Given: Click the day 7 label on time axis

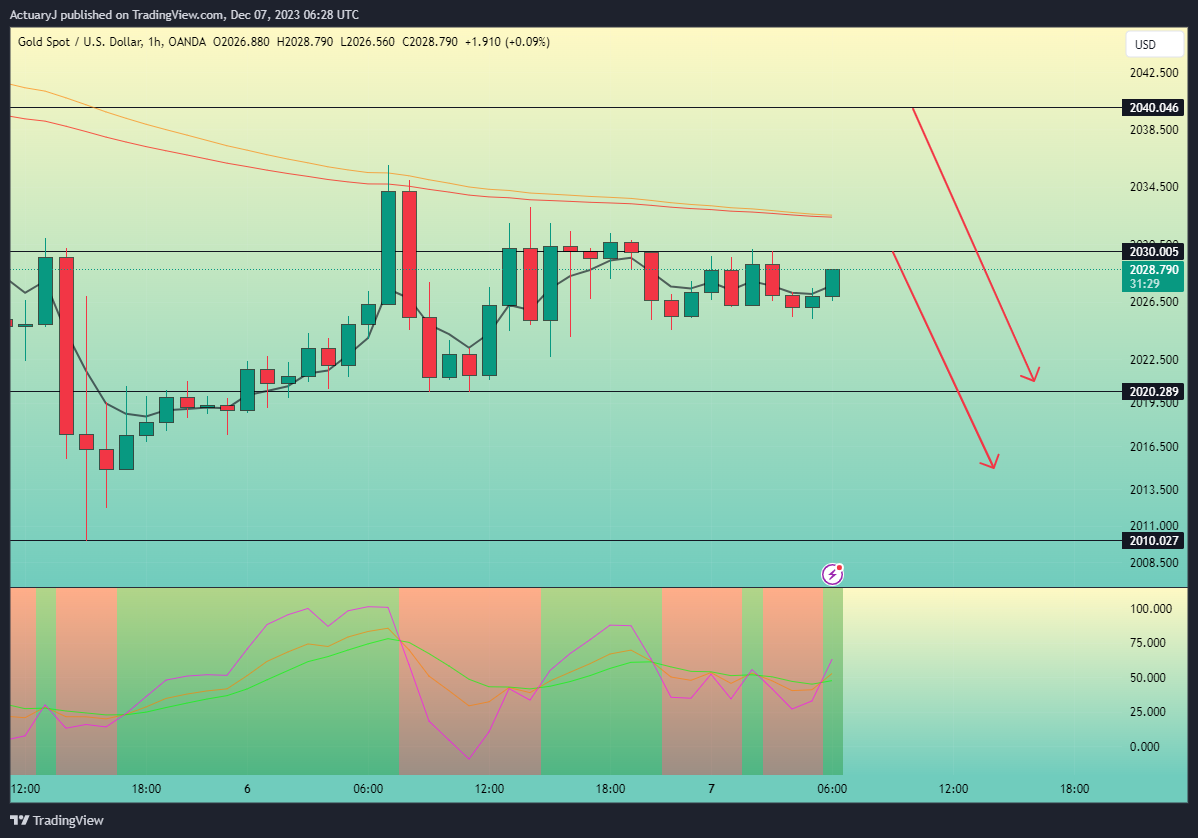Looking at the screenshot, I should pos(711,789).
